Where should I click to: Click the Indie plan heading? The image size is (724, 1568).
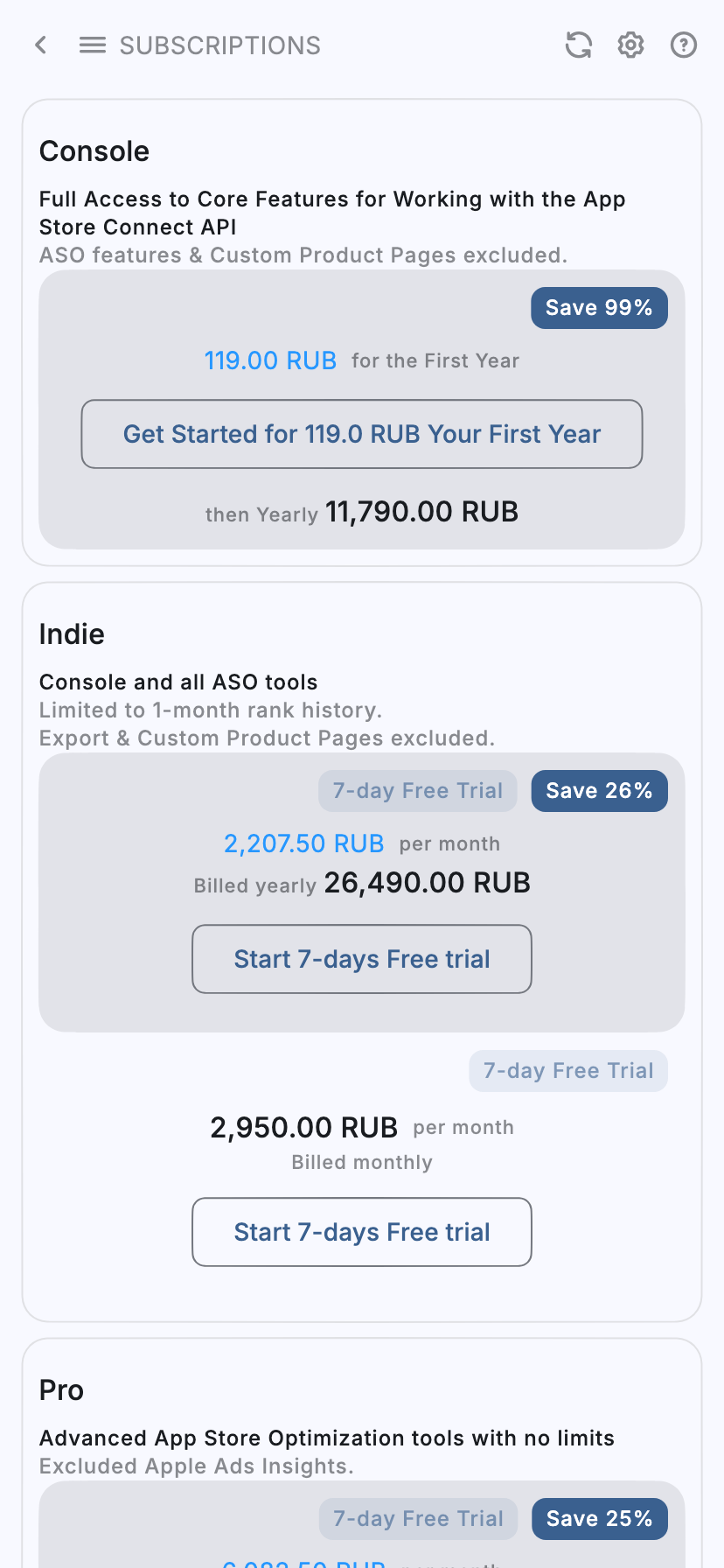coord(72,634)
